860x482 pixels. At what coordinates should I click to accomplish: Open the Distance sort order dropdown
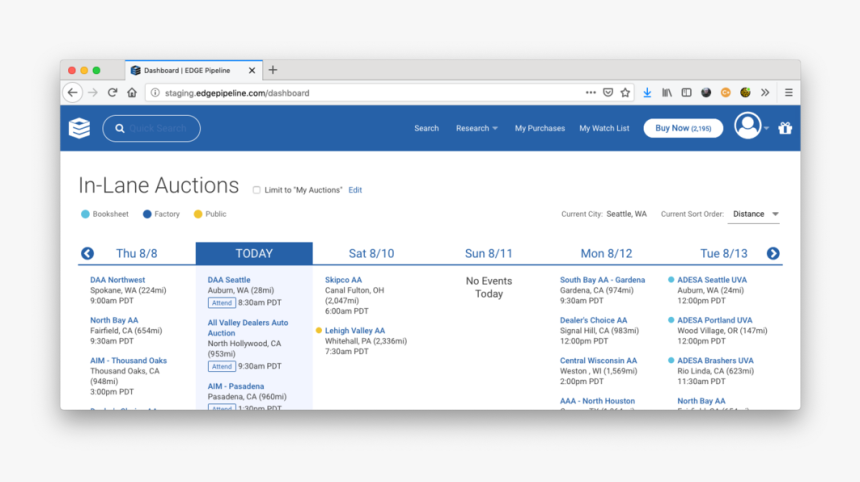click(x=755, y=214)
